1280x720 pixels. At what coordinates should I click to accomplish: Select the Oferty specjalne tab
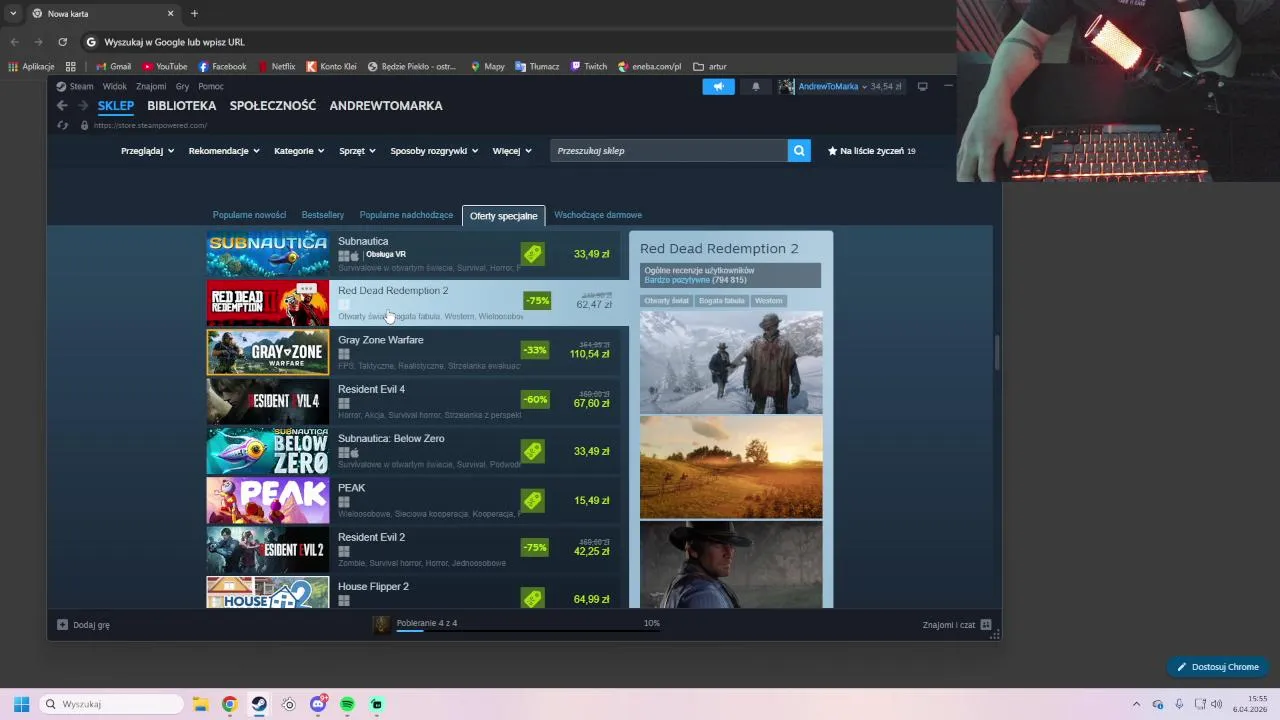(x=503, y=216)
